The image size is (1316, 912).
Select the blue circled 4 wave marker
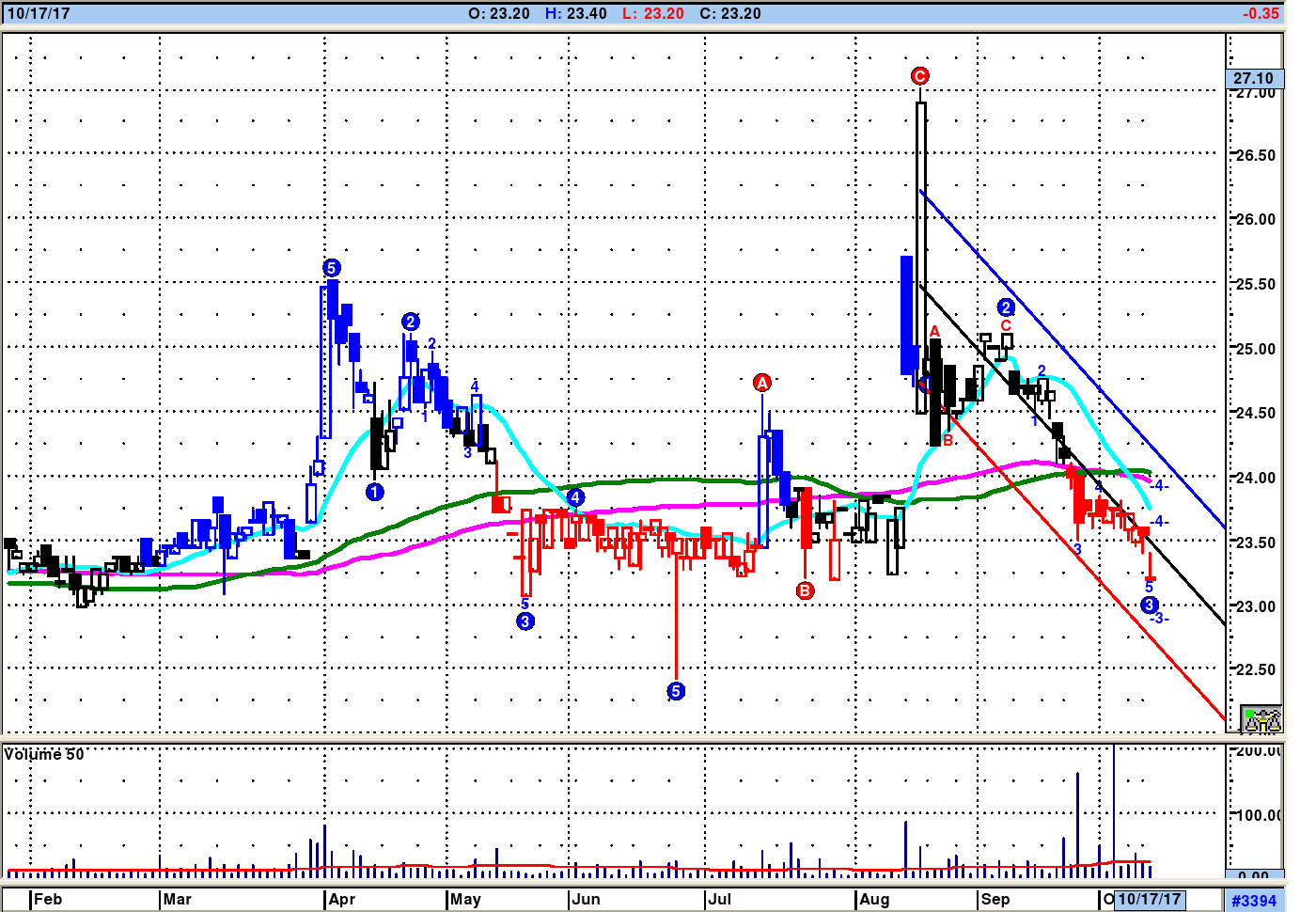point(575,497)
